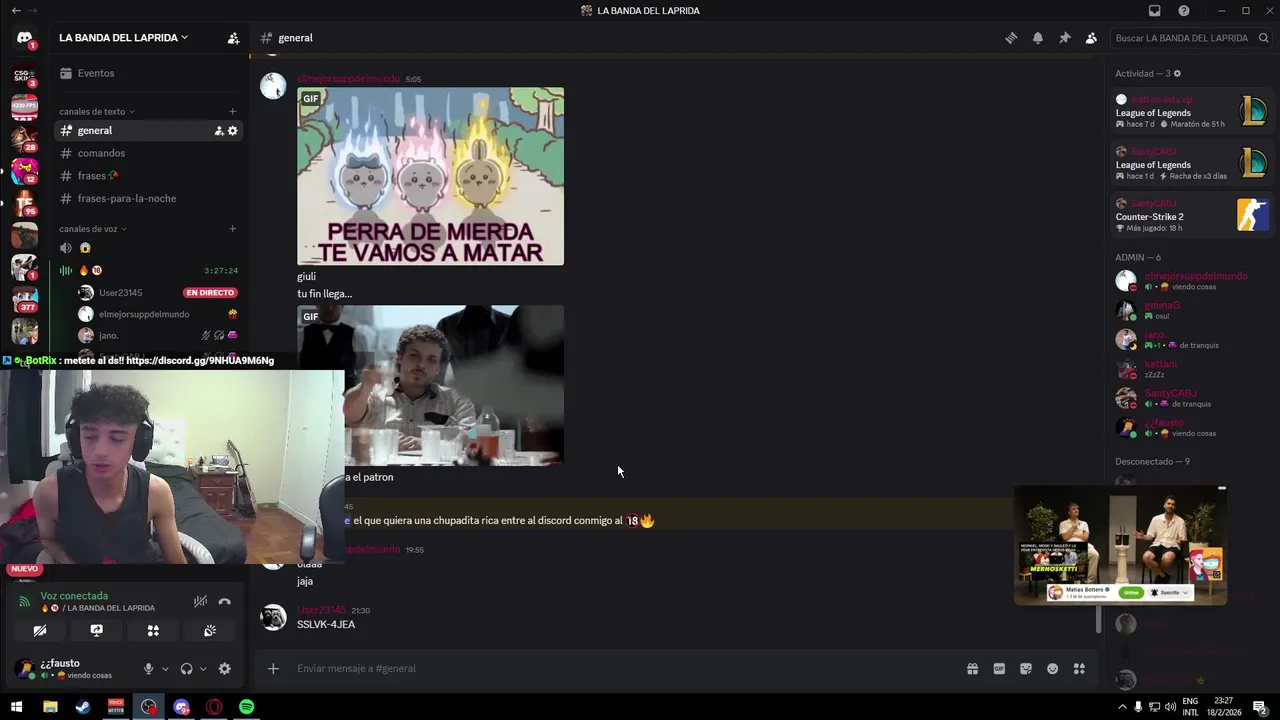1280x720 pixels.
Task: Open sticker picker in message bar
Action: click(1026, 669)
